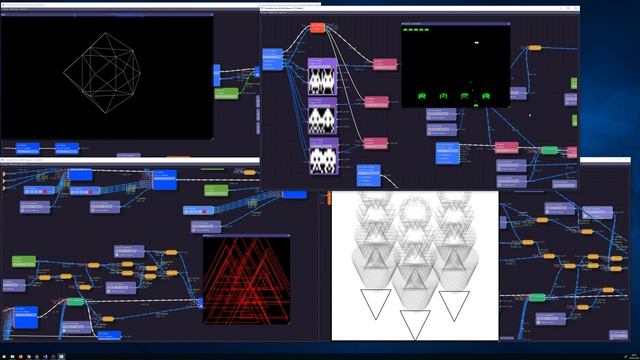Open the system tray clock
The height and width of the screenshot is (360, 640).
[x=634, y=356]
